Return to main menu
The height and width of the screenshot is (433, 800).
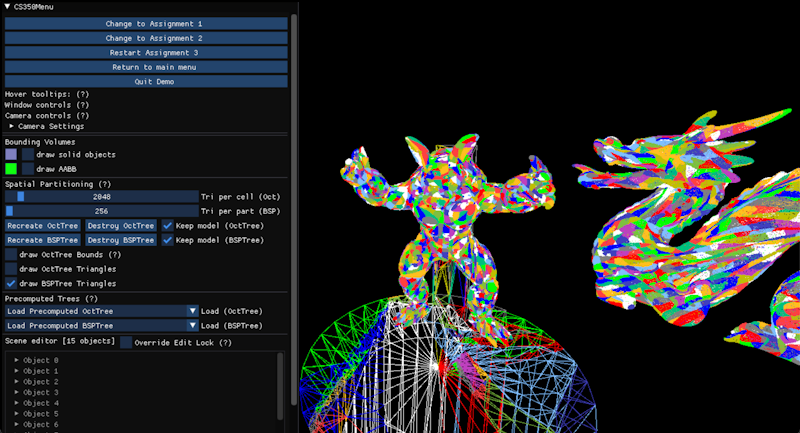click(146, 67)
